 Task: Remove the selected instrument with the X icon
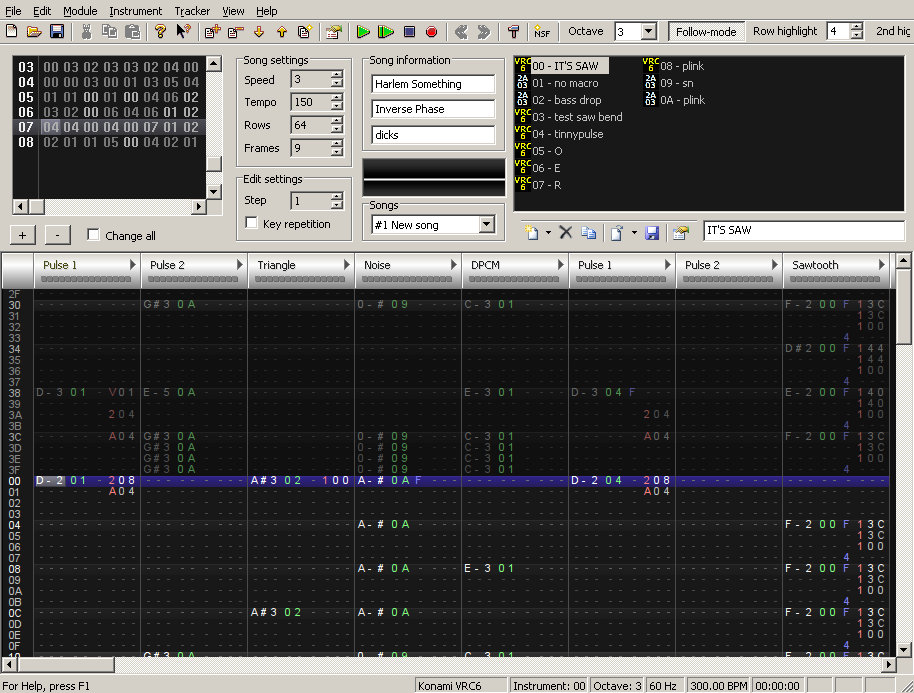pos(565,232)
